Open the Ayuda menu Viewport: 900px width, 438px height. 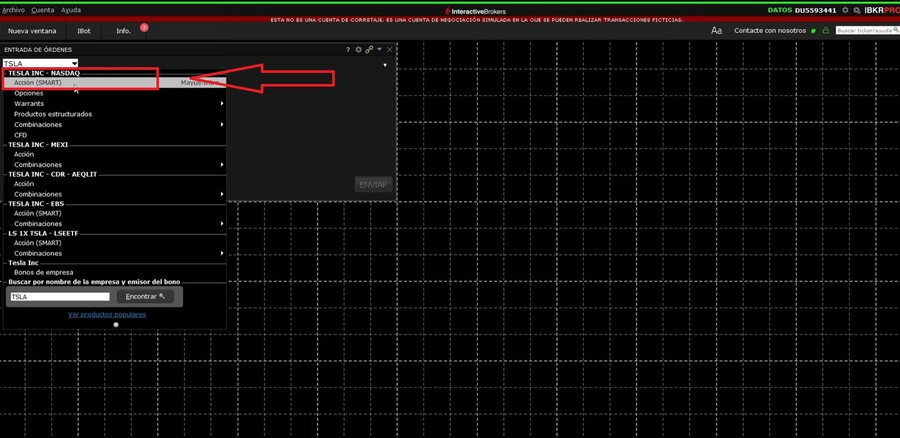71,10
